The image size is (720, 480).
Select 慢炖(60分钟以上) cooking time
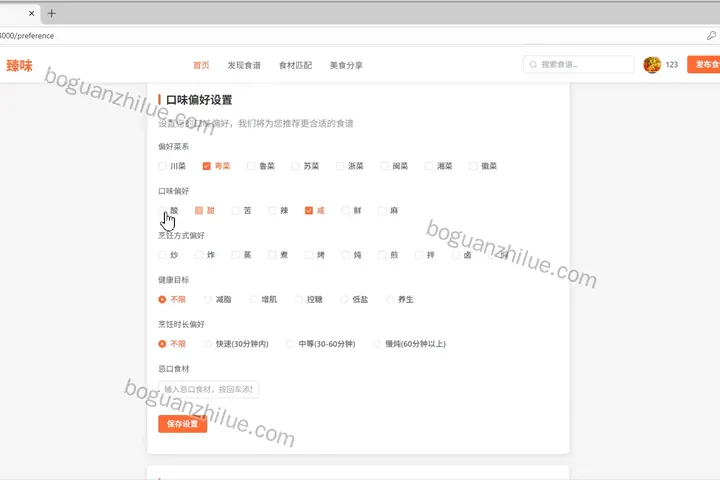(377, 344)
